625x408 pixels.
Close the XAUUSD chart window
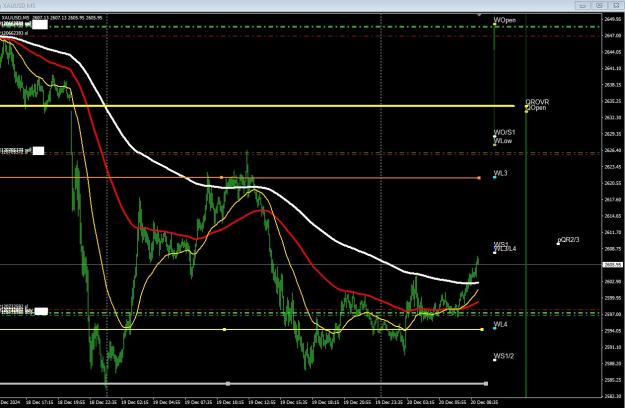click(615, 5)
